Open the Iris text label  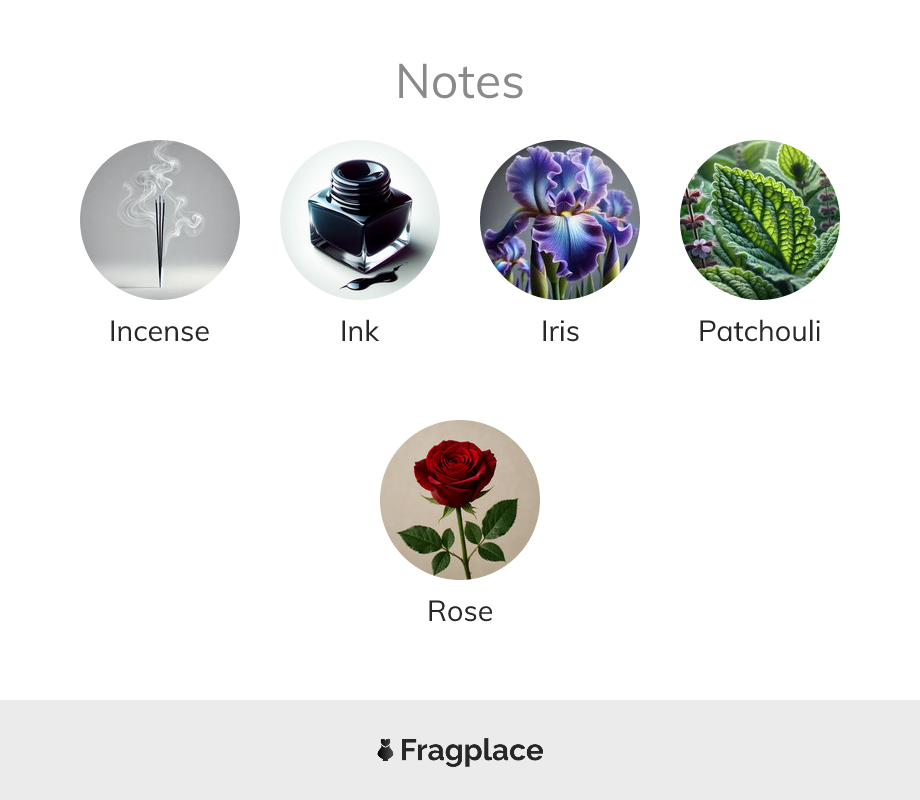[560, 331]
